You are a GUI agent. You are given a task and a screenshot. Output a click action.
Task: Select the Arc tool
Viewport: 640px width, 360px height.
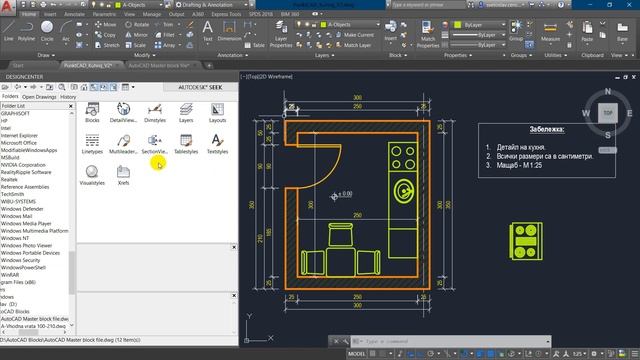click(66, 31)
